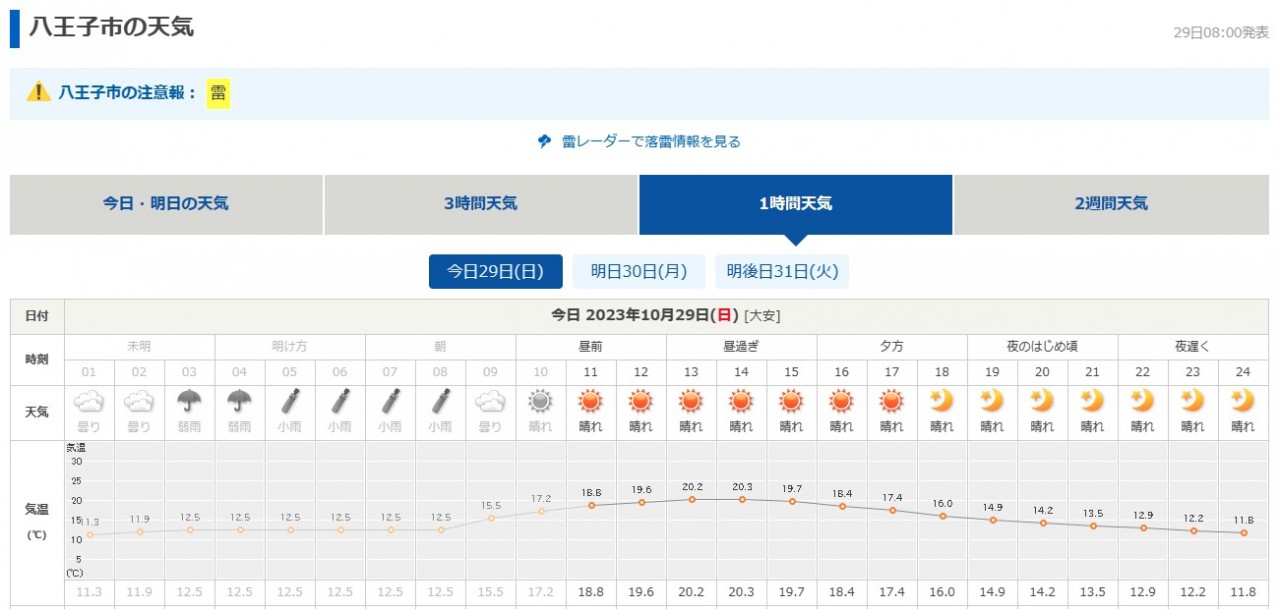1280x609 pixels.
Task: Select the 1時間天気 tab
Action: click(x=795, y=204)
